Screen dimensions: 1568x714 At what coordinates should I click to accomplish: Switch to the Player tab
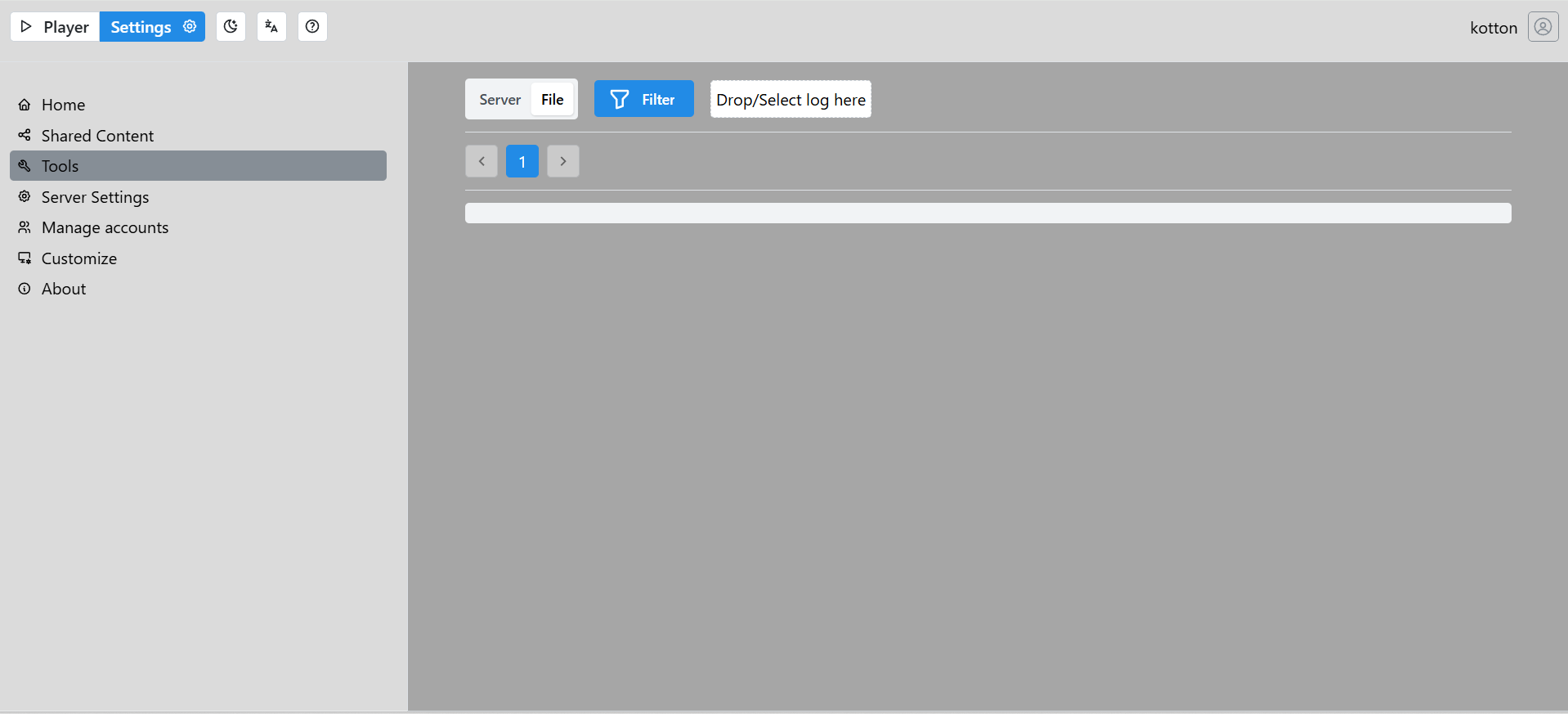(x=55, y=27)
